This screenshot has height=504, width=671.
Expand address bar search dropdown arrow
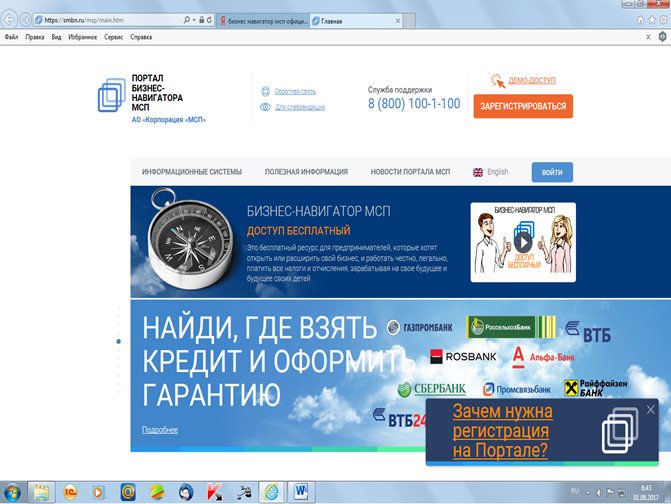(x=194, y=20)
